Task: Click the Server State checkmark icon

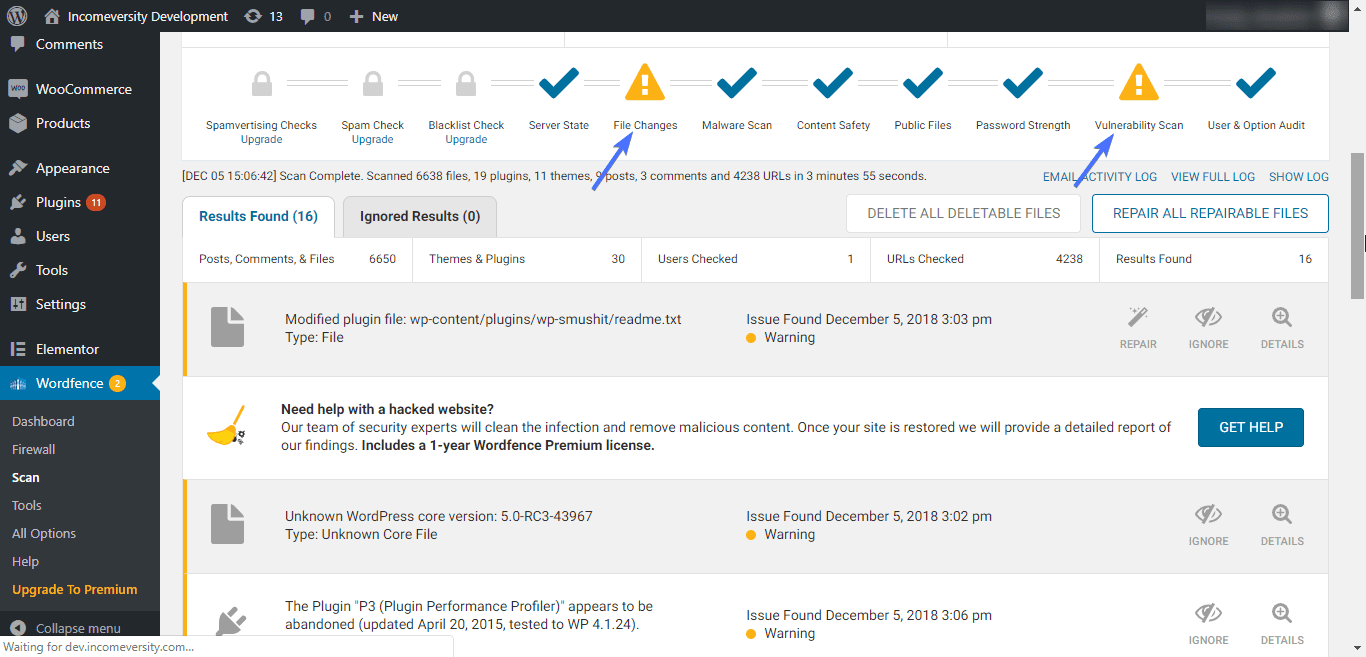Action: point(559,82)
